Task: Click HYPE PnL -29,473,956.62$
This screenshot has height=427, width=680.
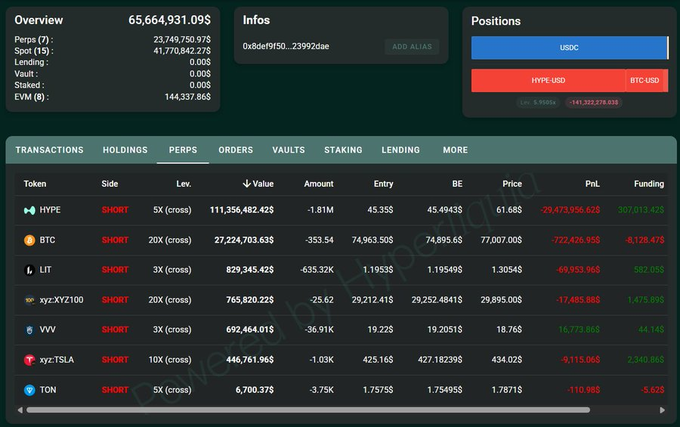Action: pos(570,210)
